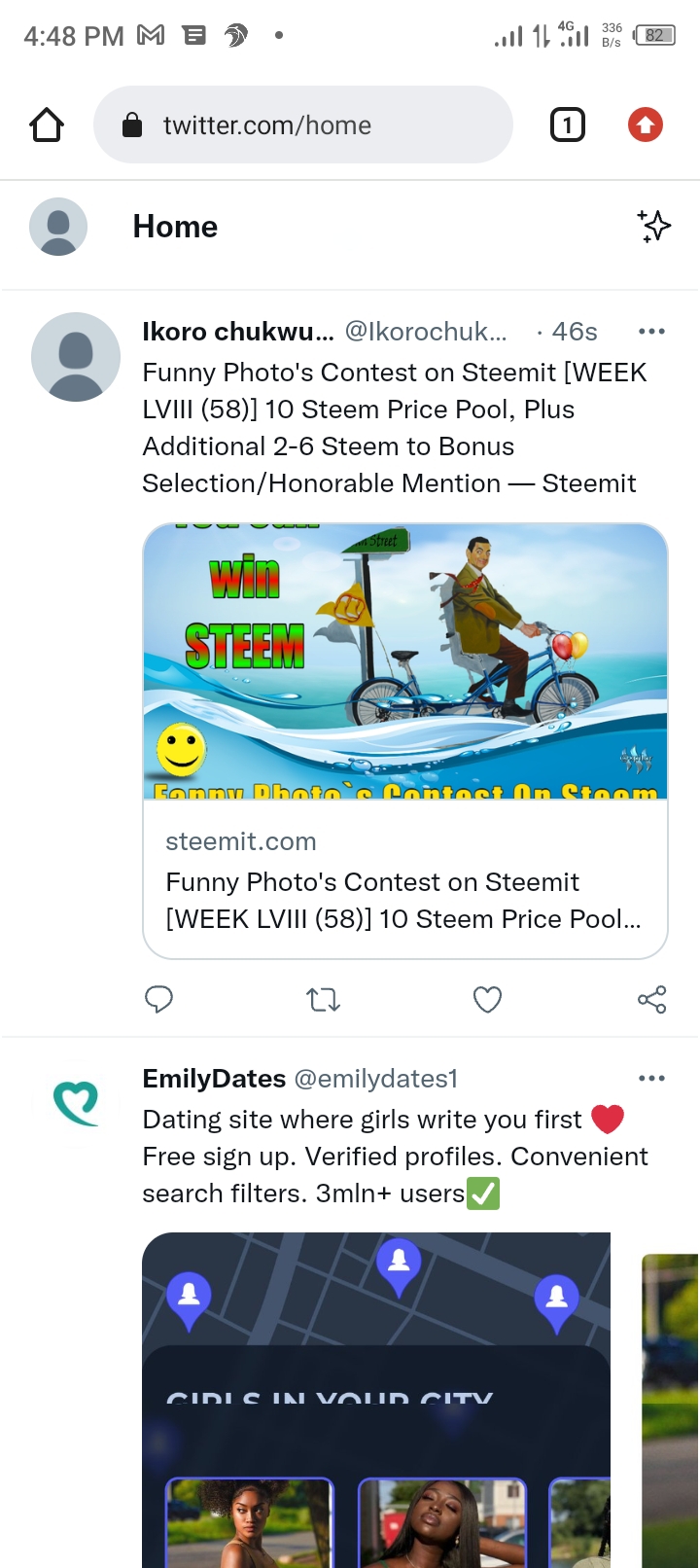Tap the sparkle top tweets icon

point(654,226)
